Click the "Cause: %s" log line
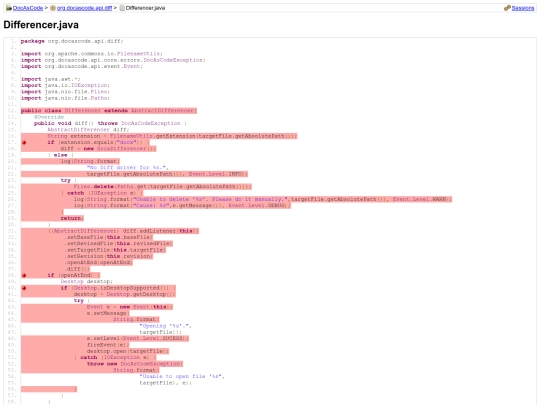This screenshot has width=540, height=405. 182,206
